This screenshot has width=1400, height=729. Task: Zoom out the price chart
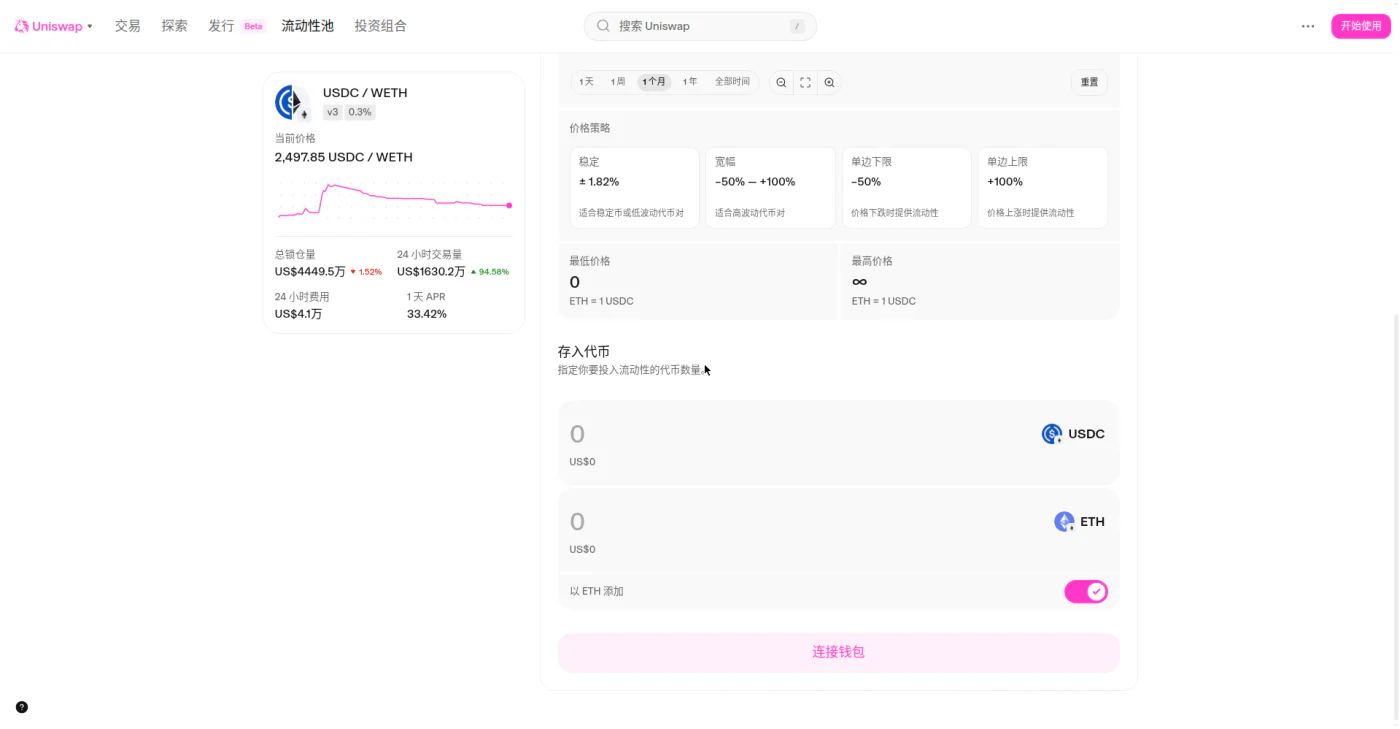pos(781,82)
